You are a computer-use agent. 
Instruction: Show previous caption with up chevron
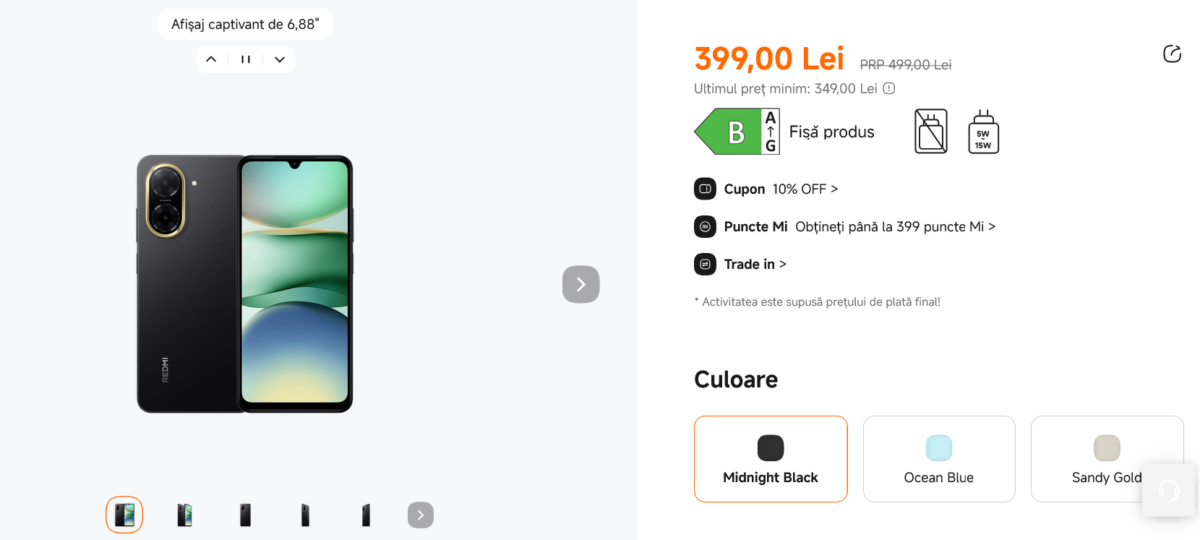pyautogui.click(x=211, y=59)
